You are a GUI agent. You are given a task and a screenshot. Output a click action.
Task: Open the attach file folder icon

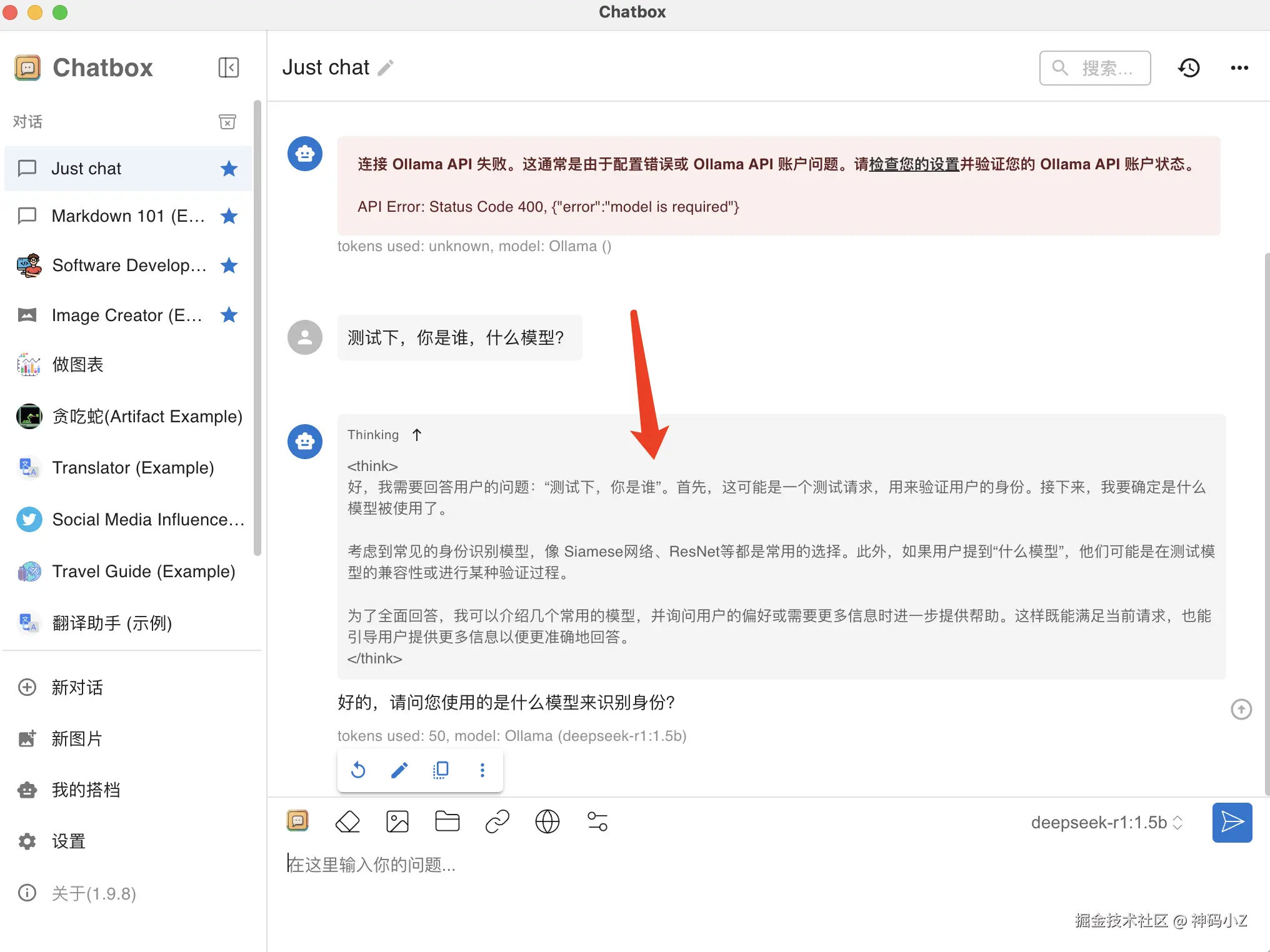(447, 821)
